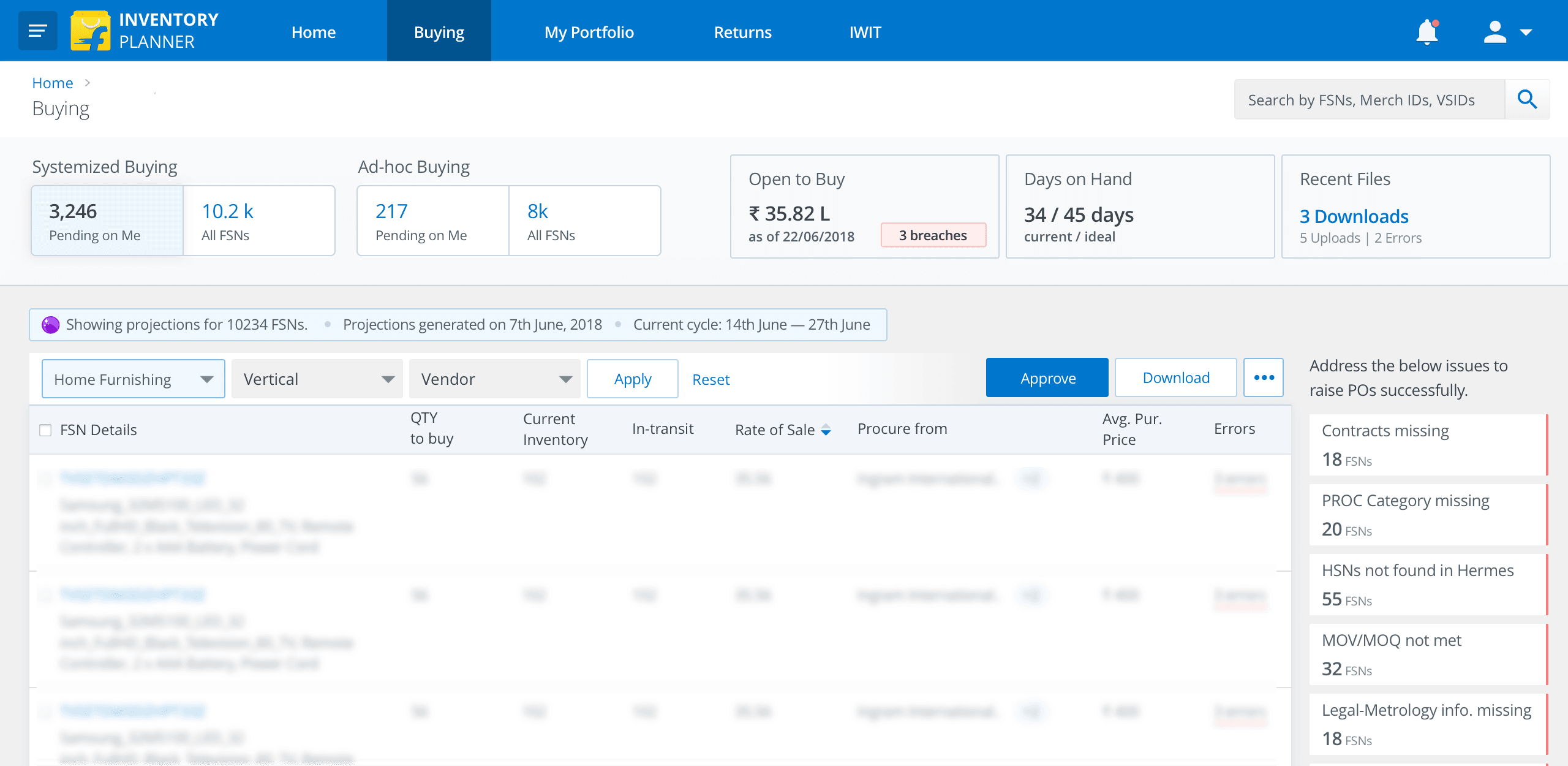
Task: Sort by Rate of Sale arrows
Action: click(x=826, y=430)
